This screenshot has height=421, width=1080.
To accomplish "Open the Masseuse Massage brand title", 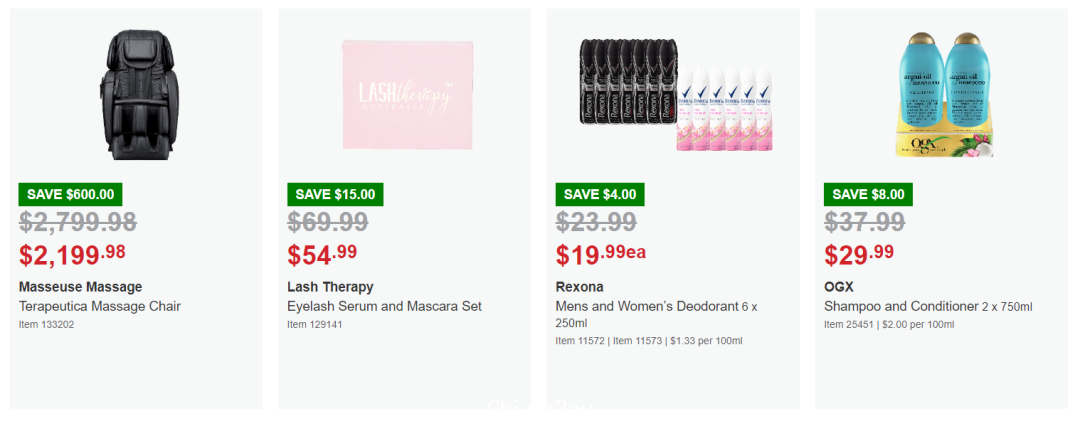I will (x=81, y=287).
